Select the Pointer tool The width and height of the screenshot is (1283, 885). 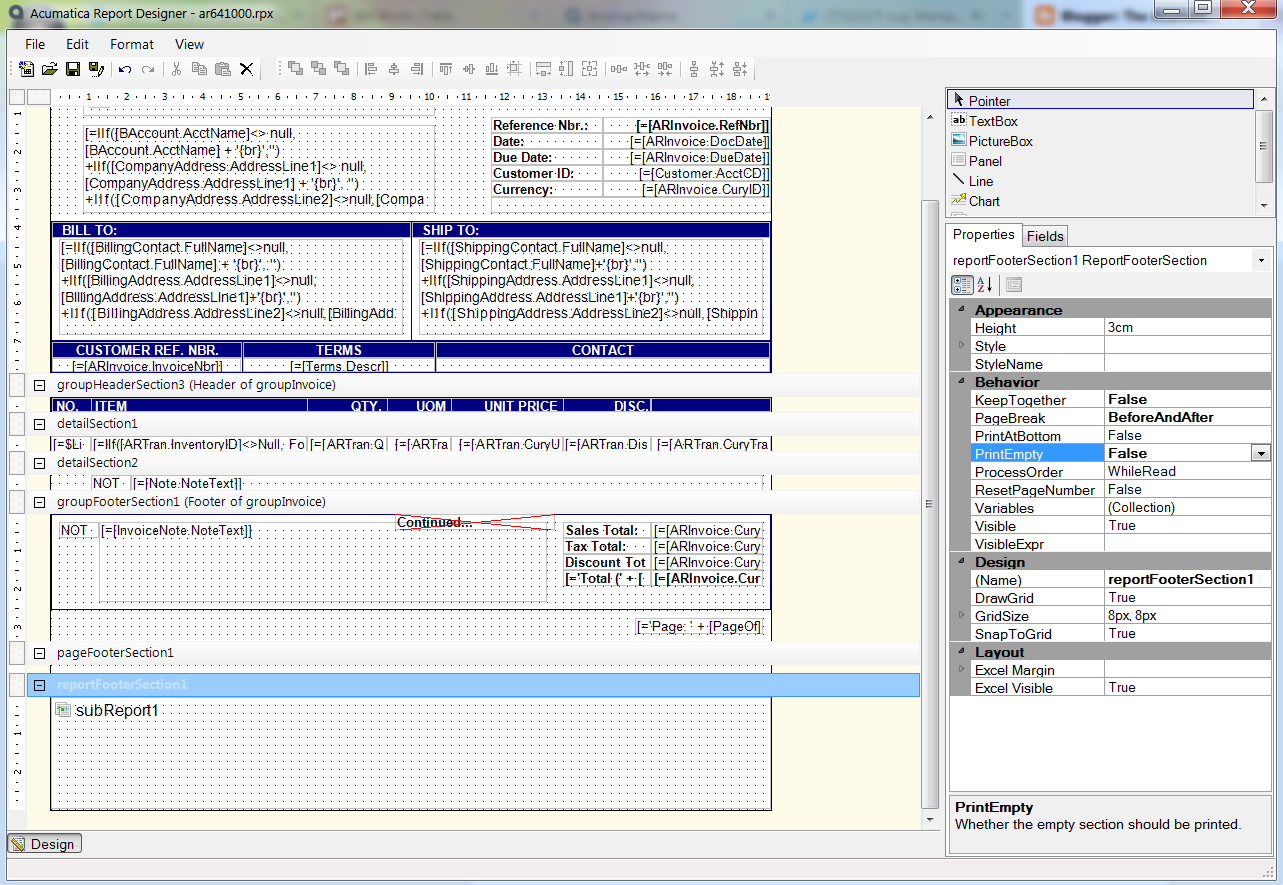point(1000,98)
